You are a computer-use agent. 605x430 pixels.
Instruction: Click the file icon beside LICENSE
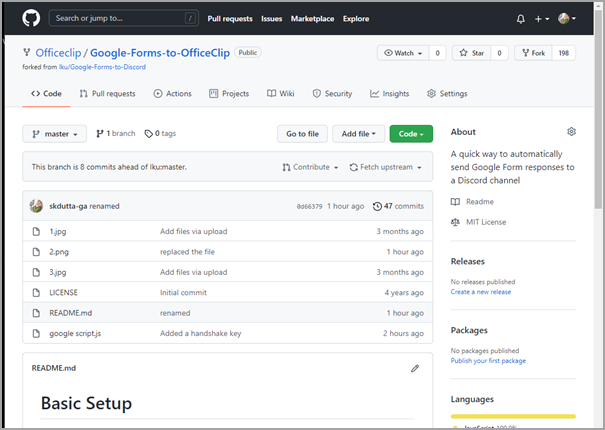(x=36, y=293)
